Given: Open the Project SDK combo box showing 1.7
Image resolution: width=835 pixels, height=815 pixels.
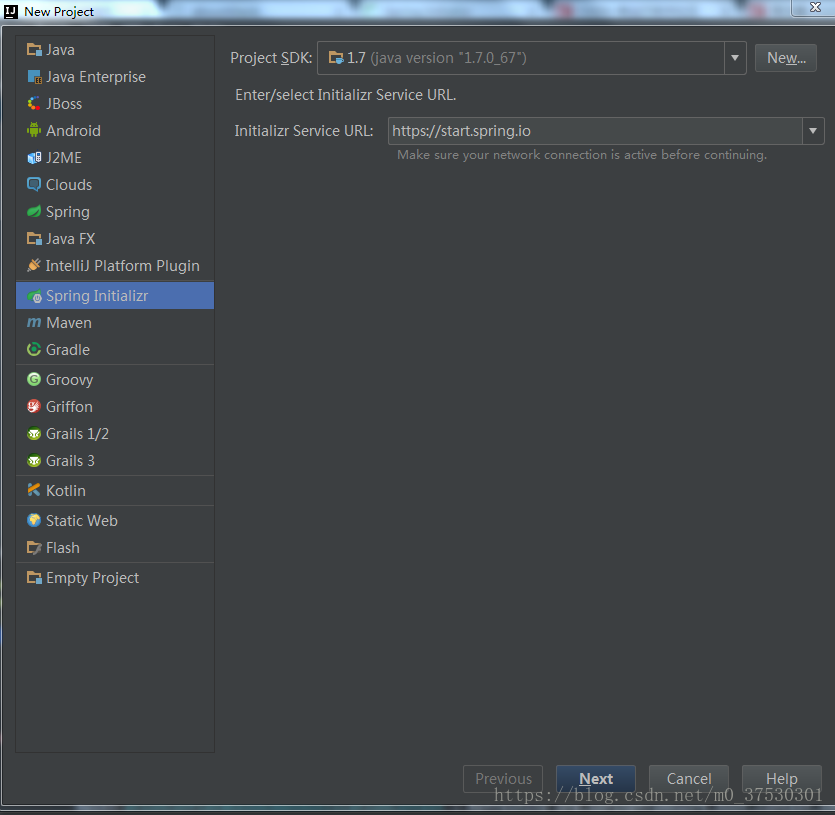Looking at the screenshot, I should coord(531,58).
